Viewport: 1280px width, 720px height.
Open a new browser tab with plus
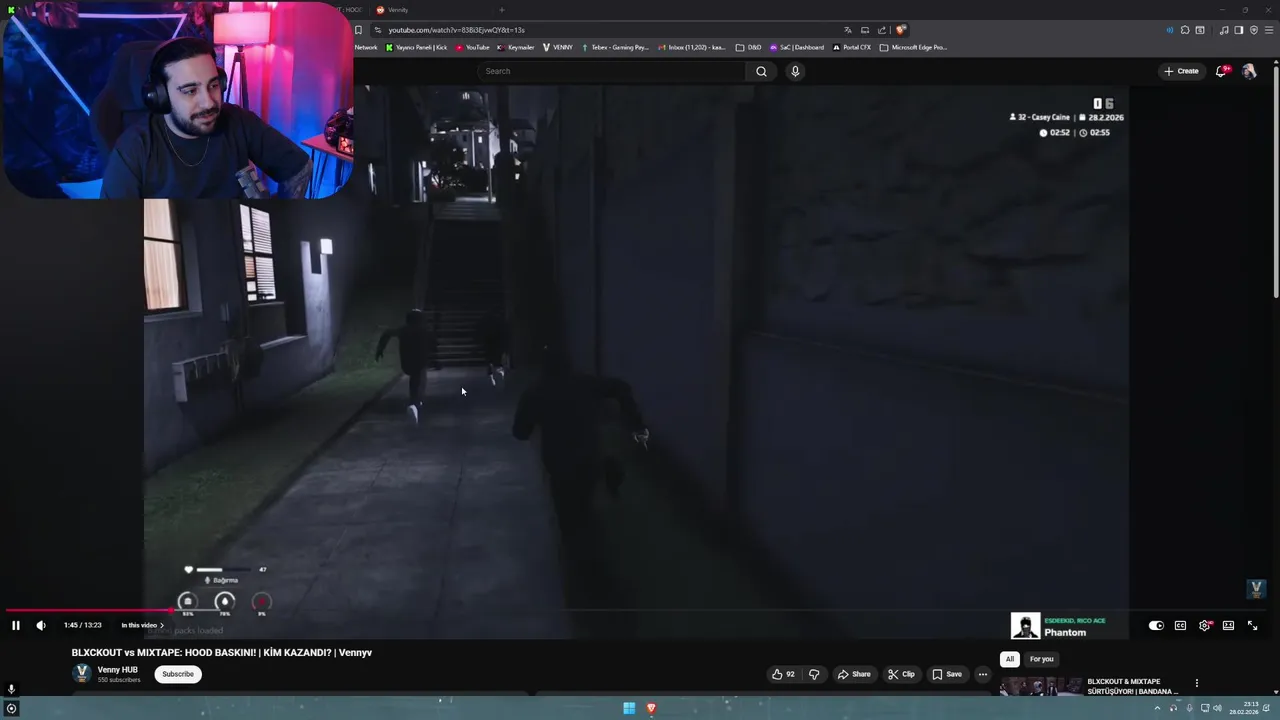pyautogui.click(x=502, y=10)
